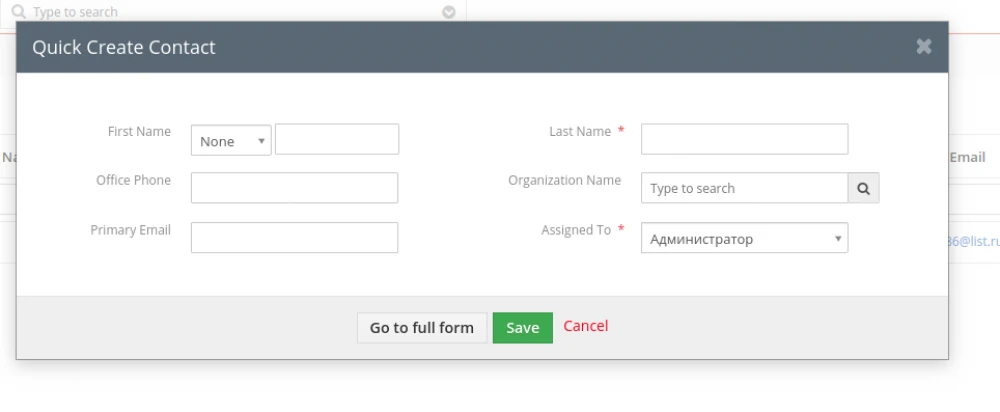This screenshot has height=412, width=1000.
Task: Click the Assigned To field label
Action: (x=576, y=230)
